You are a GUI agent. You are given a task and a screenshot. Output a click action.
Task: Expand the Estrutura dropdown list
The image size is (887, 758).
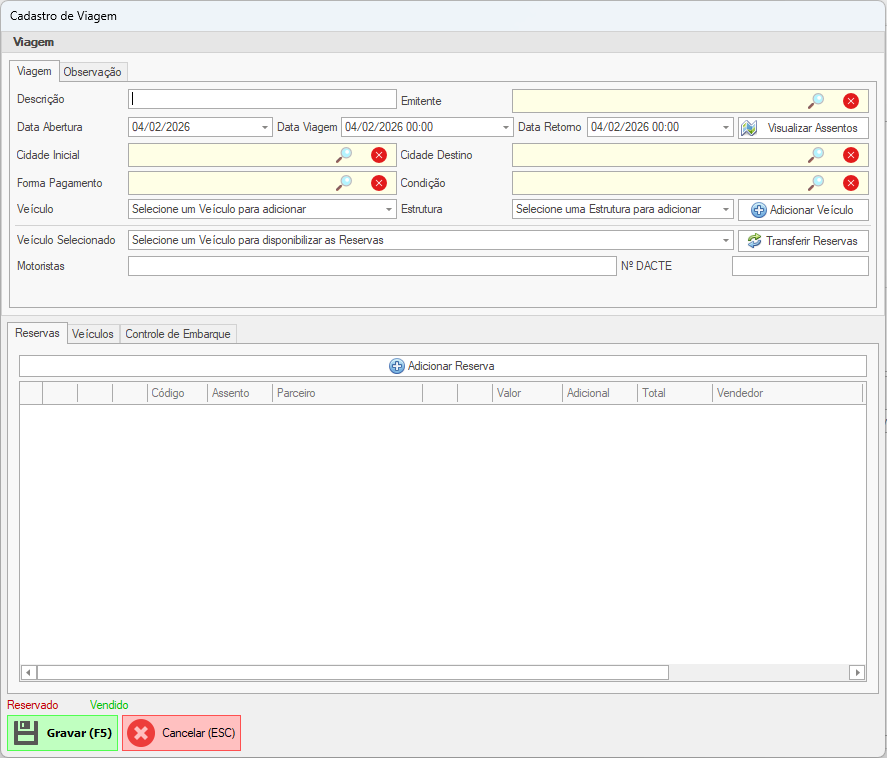[x=726, y=210]
